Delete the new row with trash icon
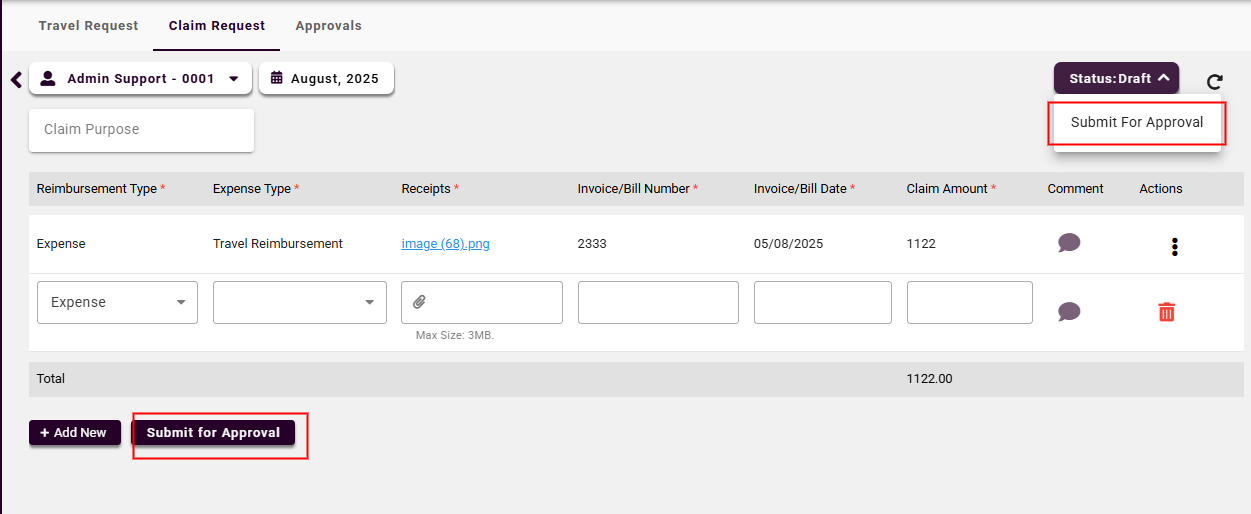This screenshot has width=1251, height=514. click(1166, 312)
